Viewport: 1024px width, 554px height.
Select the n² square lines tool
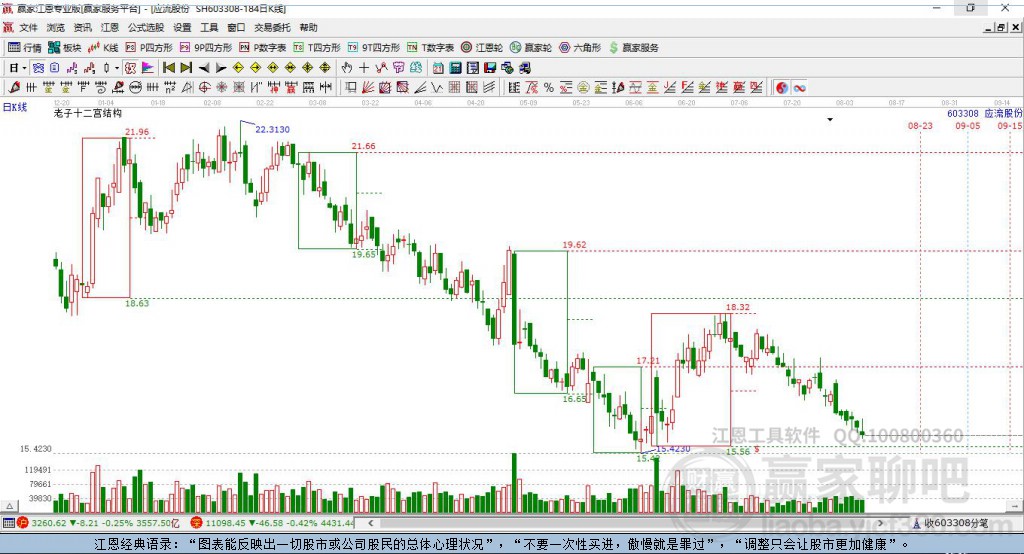(x=170, y=88)
